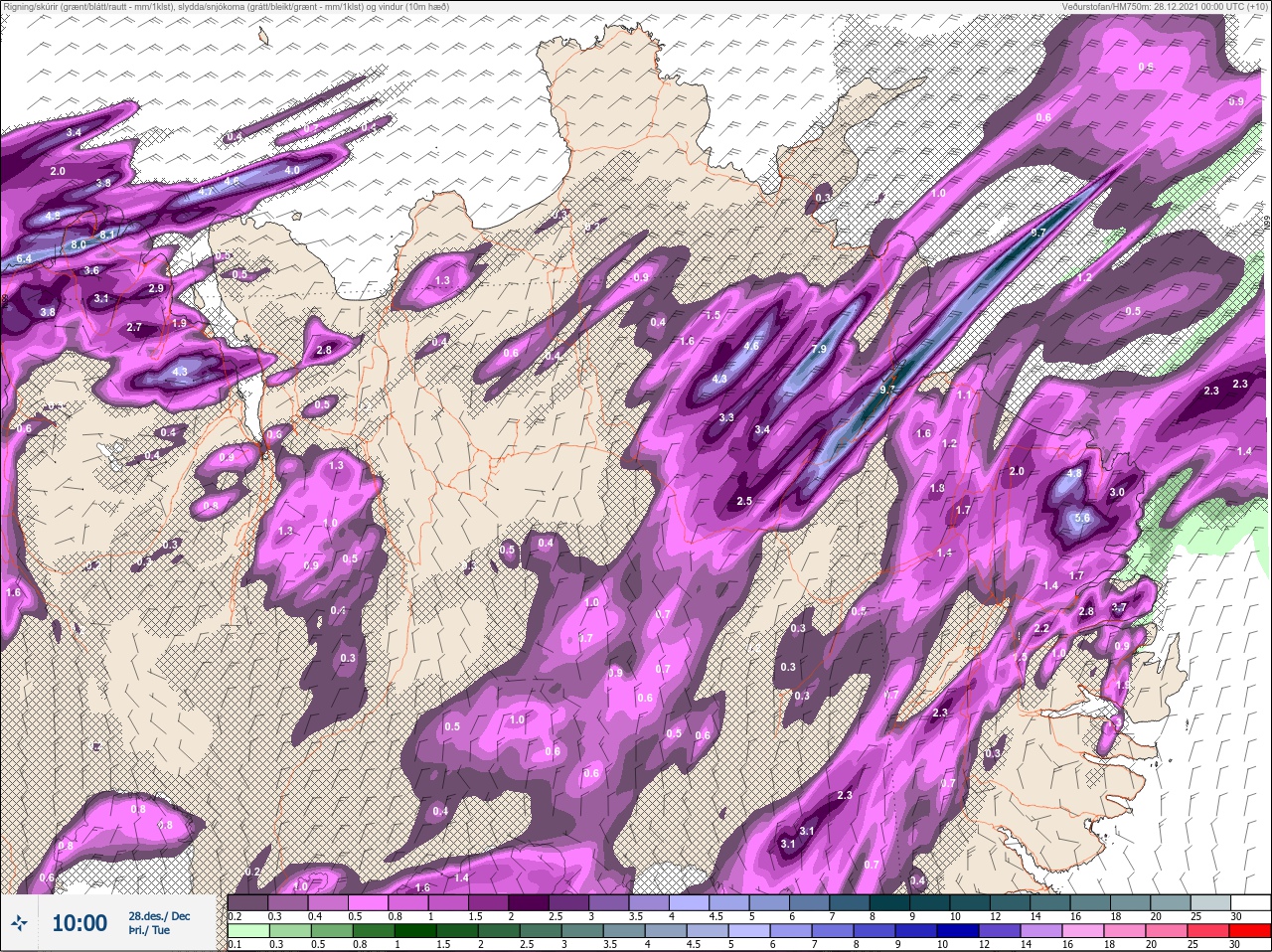Click the 5.6 precipitation value on map
The height and width of the screenshot is (952, 1272).
coord(1083,518)
